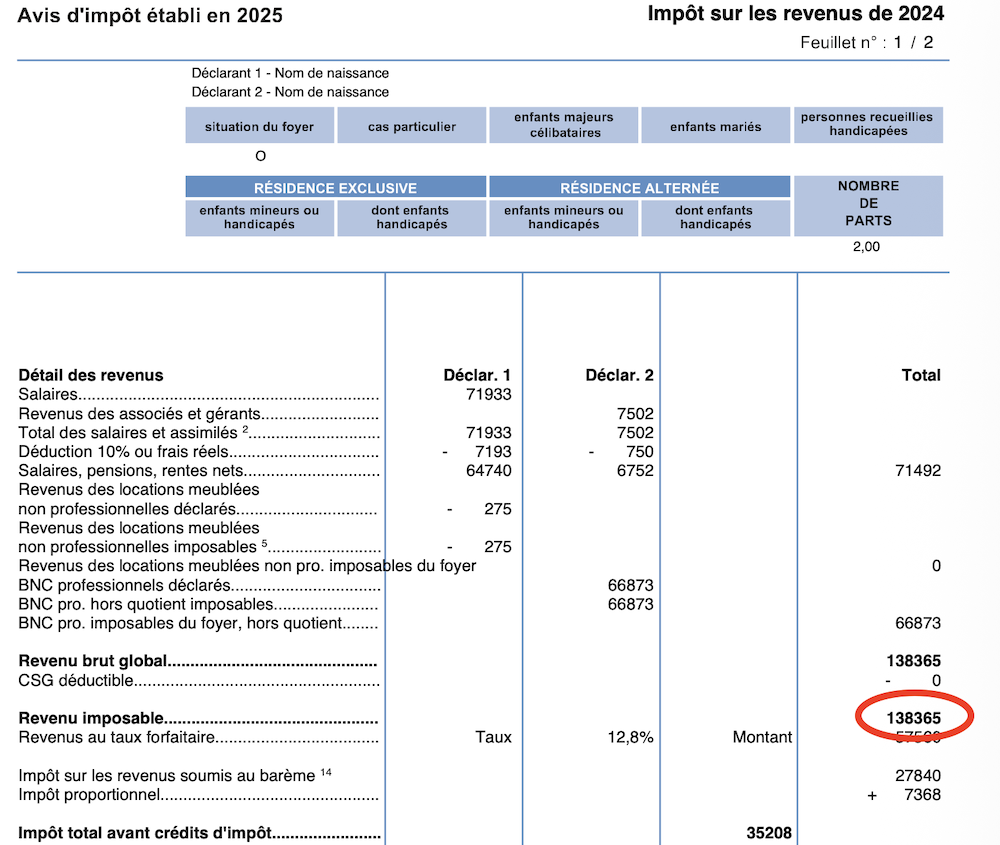The width and height of the screenshot is (1000, 845).
Task: Select the 'enfants majeurs célibataires' header
Action: [563, 124]
